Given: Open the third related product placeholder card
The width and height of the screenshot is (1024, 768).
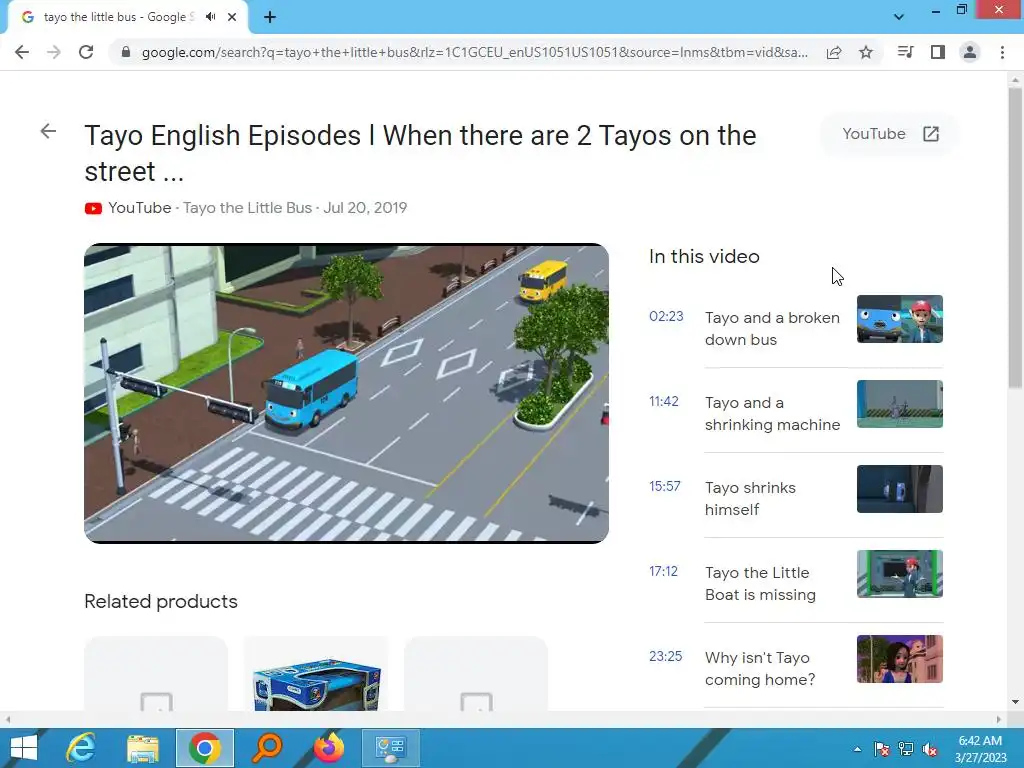Looking at the screenshot, I should 476,674.
